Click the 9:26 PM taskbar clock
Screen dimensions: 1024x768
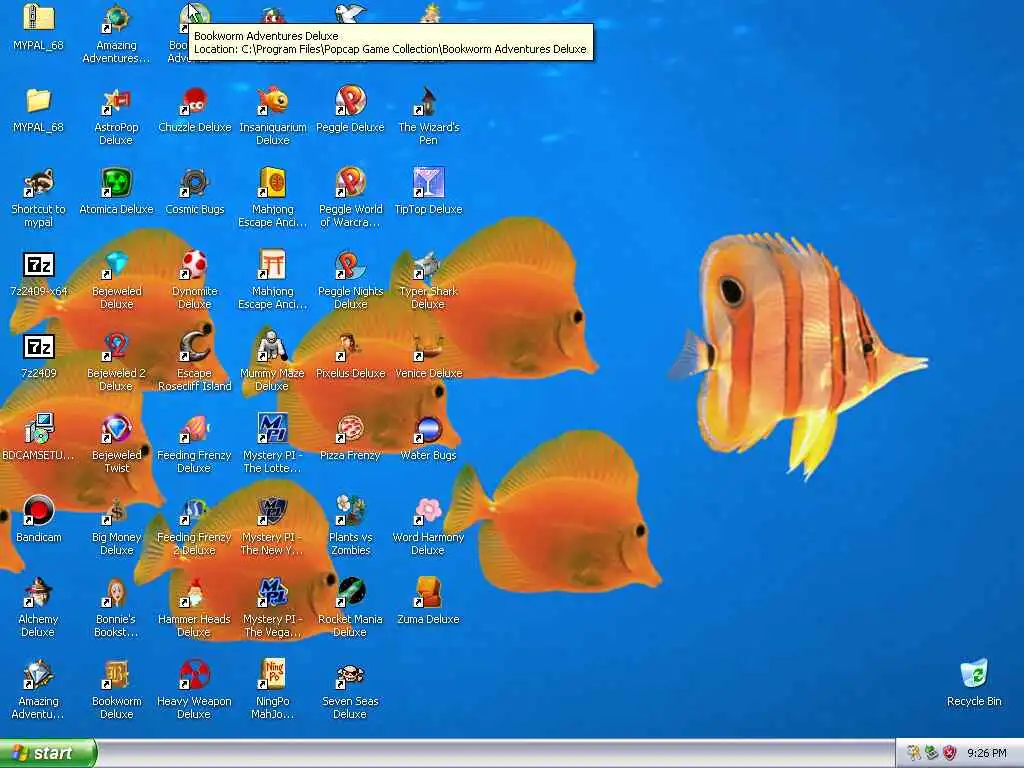986,753
